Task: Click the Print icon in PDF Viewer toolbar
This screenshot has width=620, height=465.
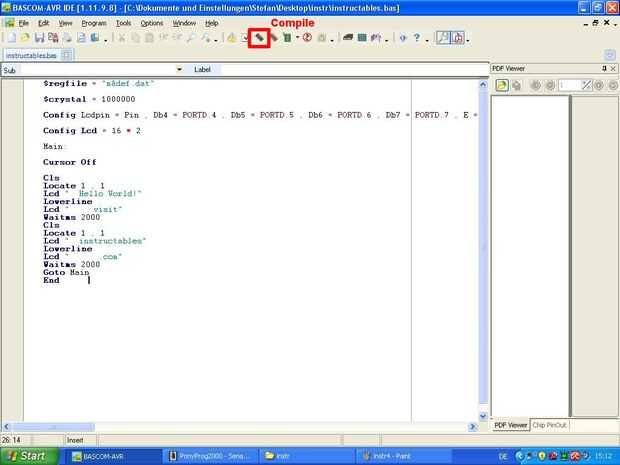Action: [516, 85]
